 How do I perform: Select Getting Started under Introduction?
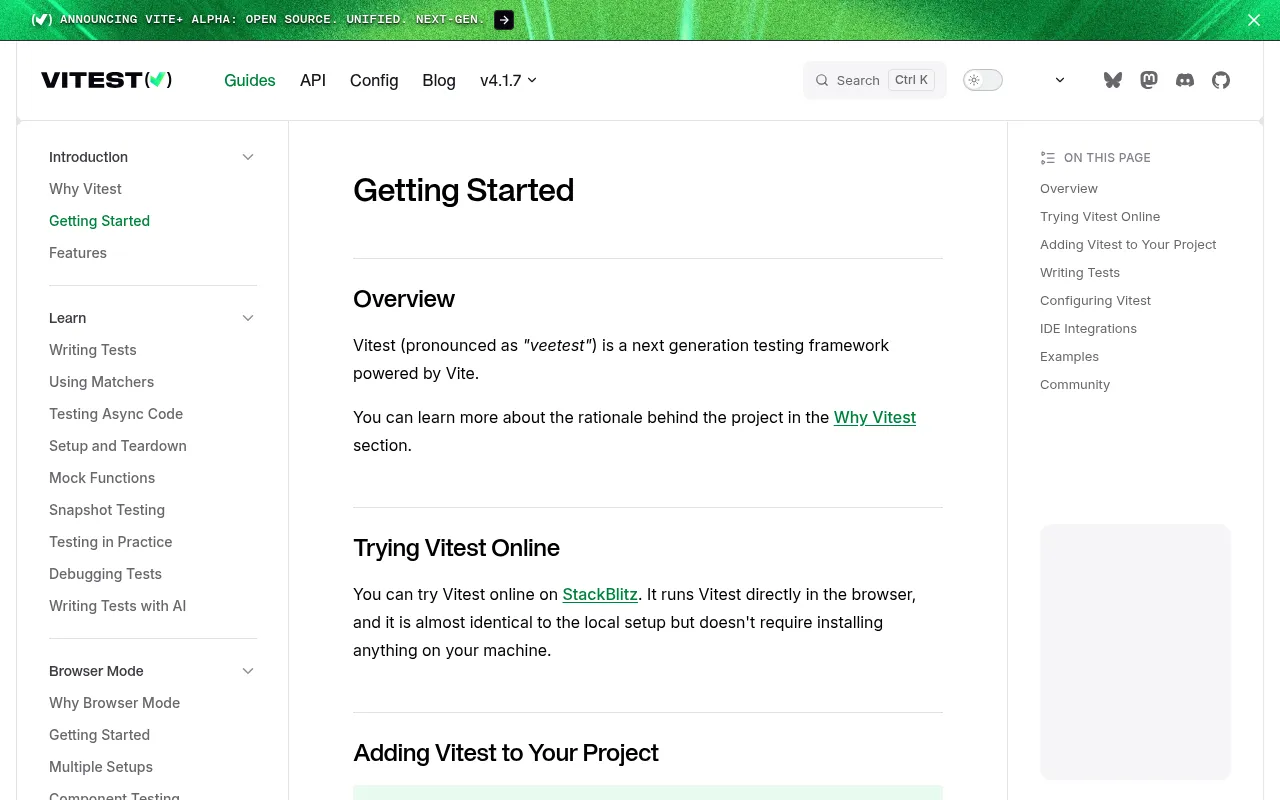[x=99, y=221]
